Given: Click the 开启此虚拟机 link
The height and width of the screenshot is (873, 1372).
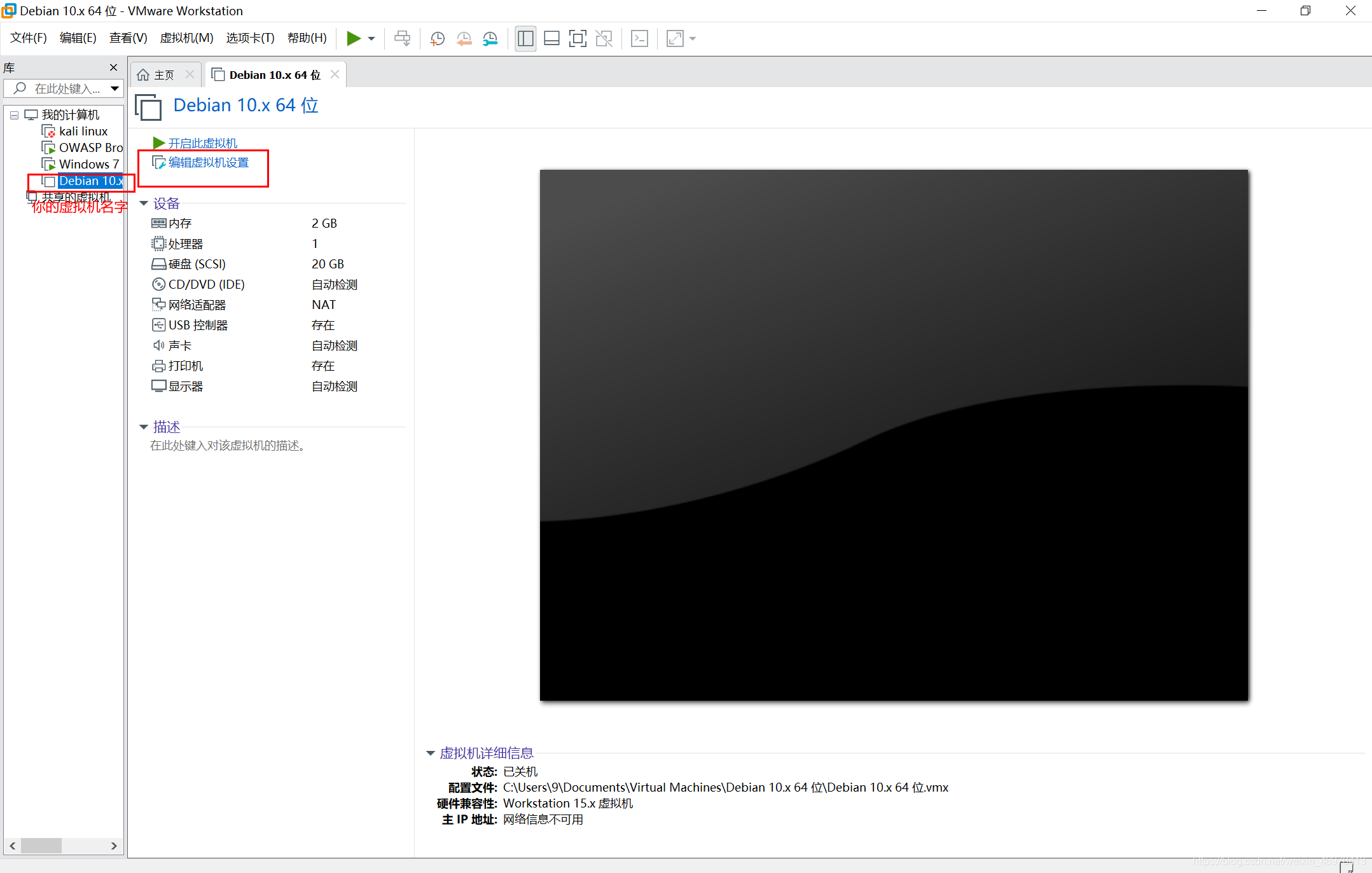Looking at the screenshot, I should click(x=202, y=143).
